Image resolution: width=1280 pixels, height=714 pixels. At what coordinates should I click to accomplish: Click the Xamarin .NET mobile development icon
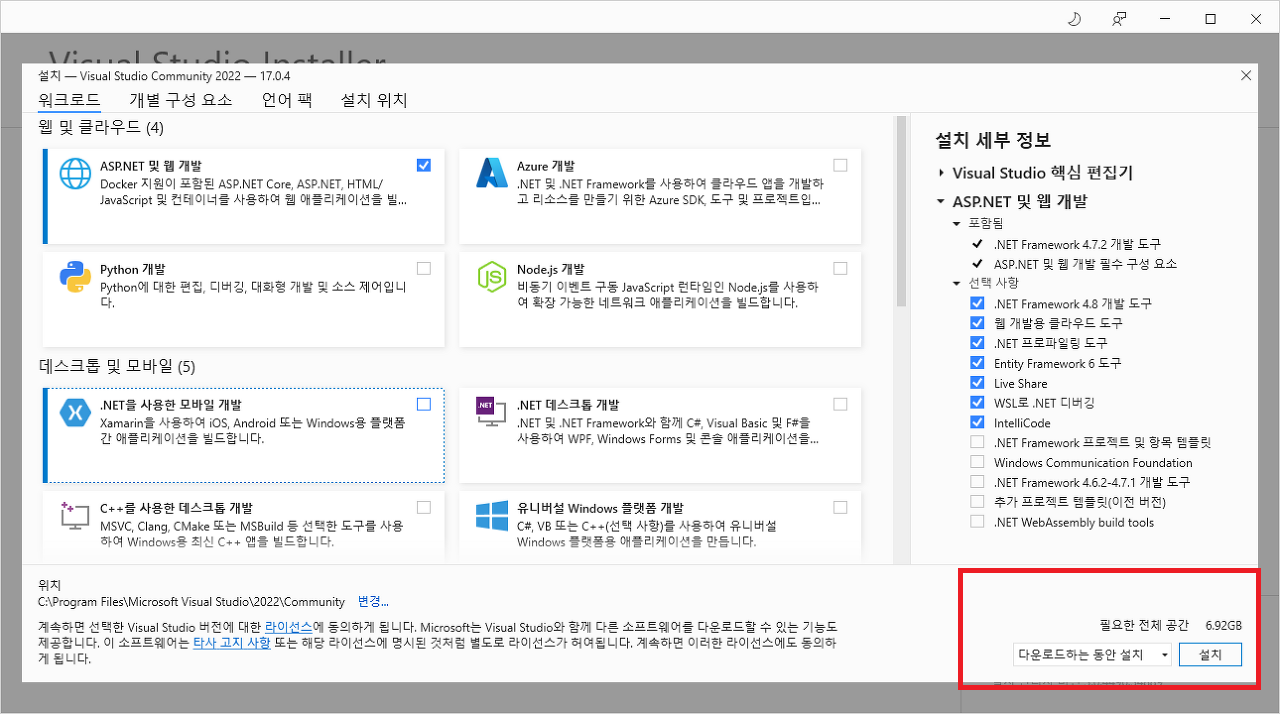pyautogui.click(x=76, y=413)
